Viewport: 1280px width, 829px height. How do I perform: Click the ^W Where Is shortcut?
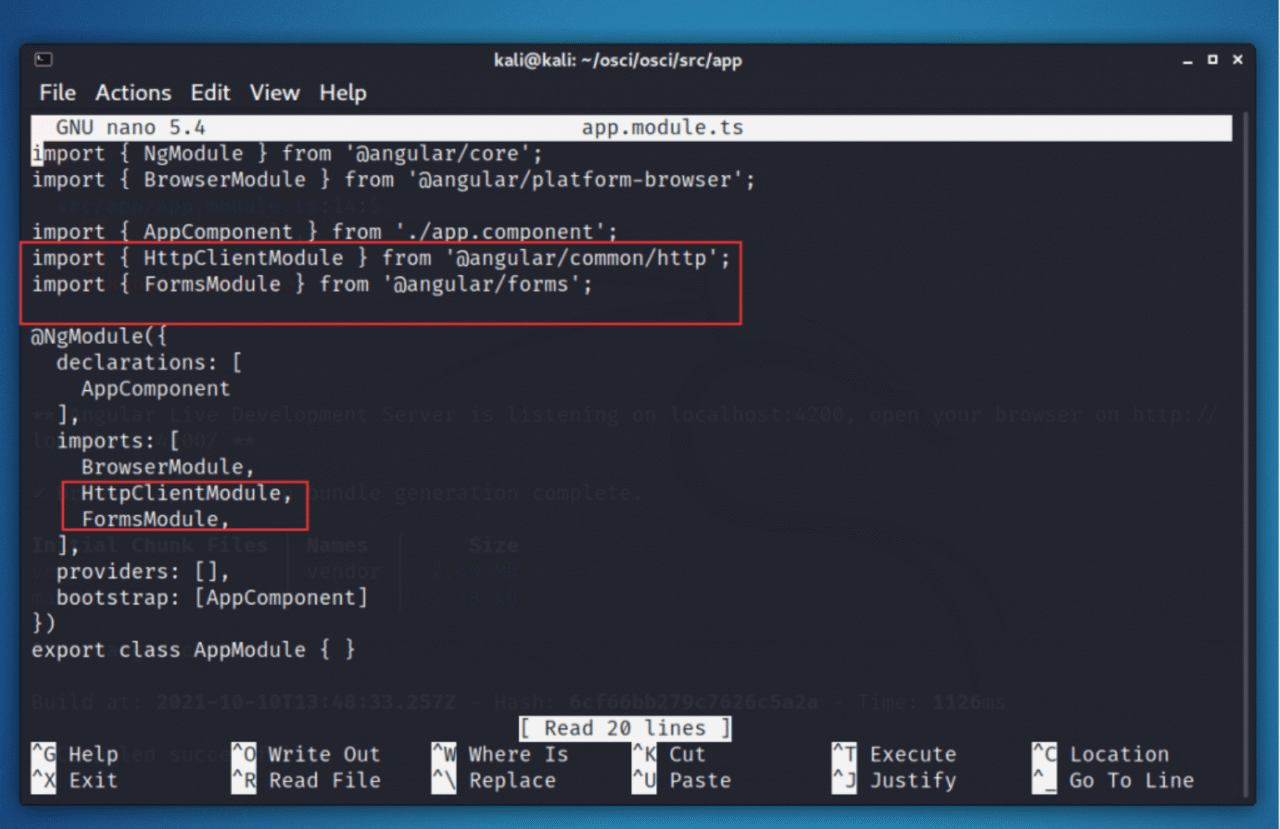tap(500, 754)
